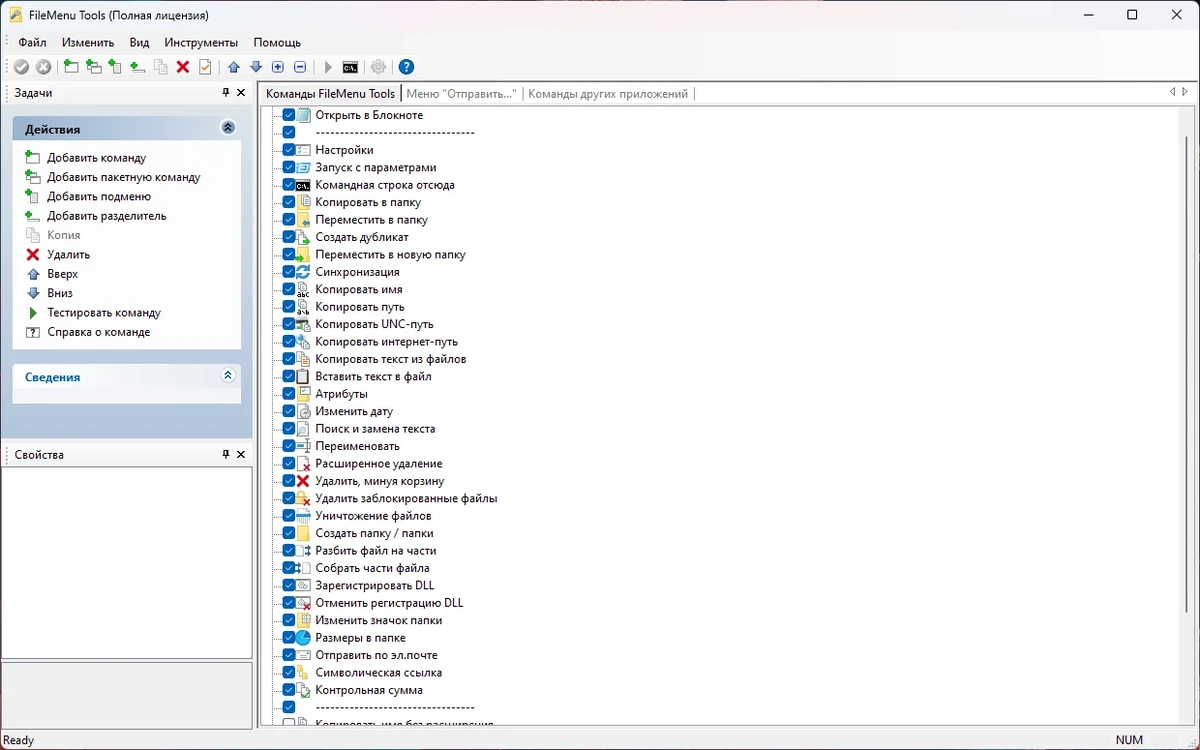Click Тестировать команду action link
Screen dimensions: 1200x750
pyautogui.click(x=104, y=313)
